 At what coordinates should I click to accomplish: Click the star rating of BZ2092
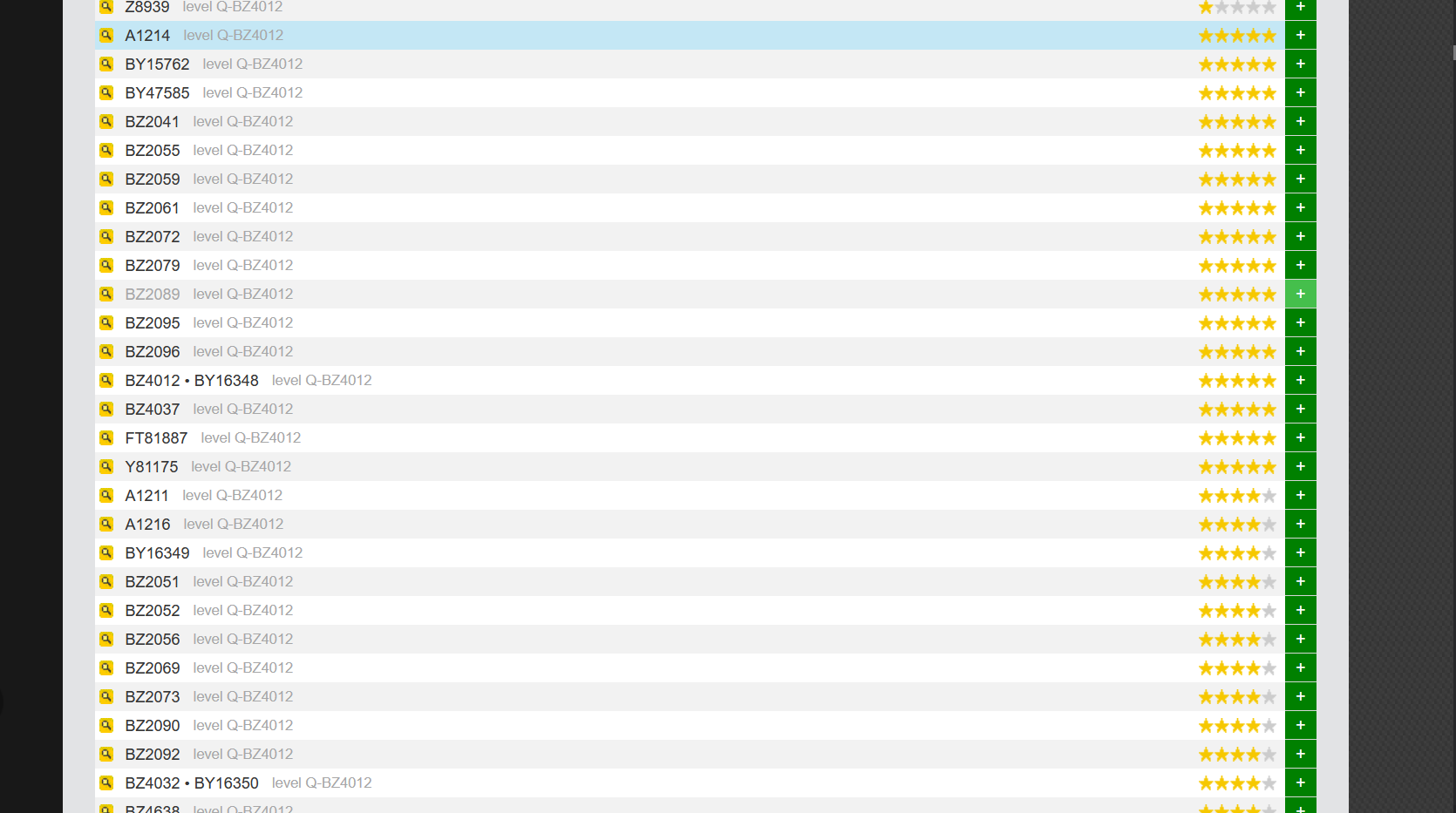coord(1237,755)
